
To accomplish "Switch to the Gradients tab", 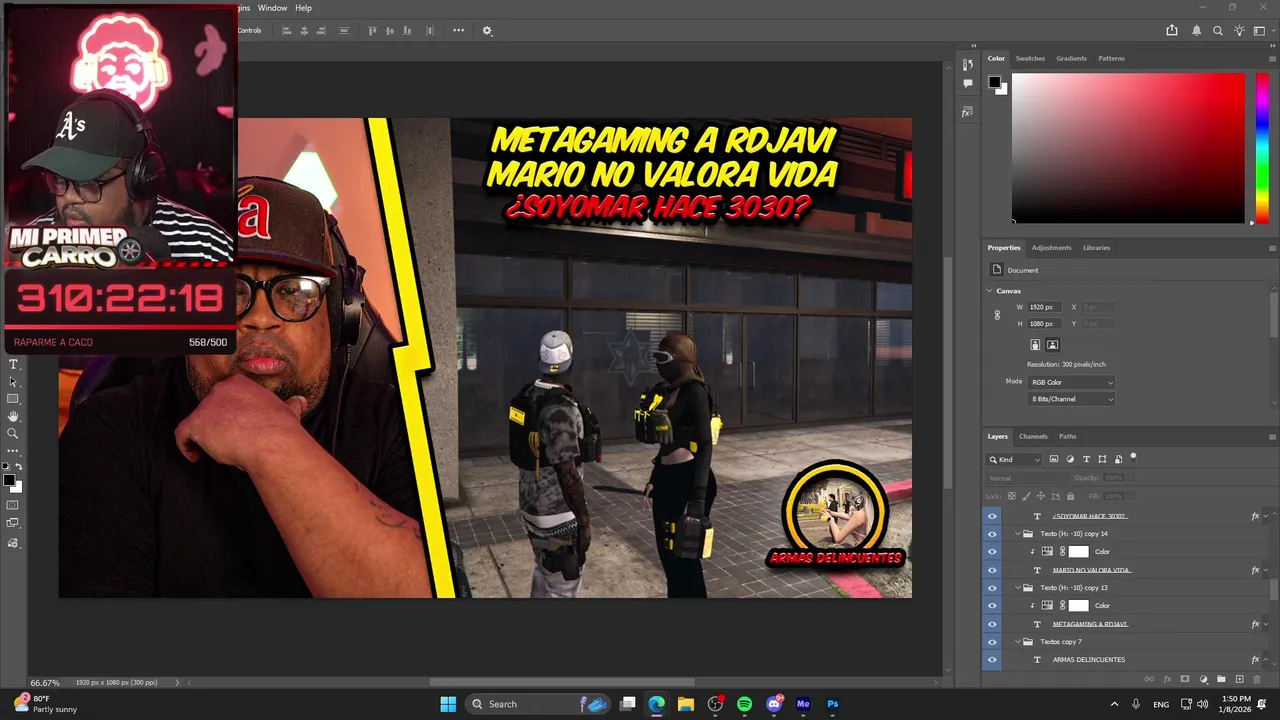I will [1071, 58].
